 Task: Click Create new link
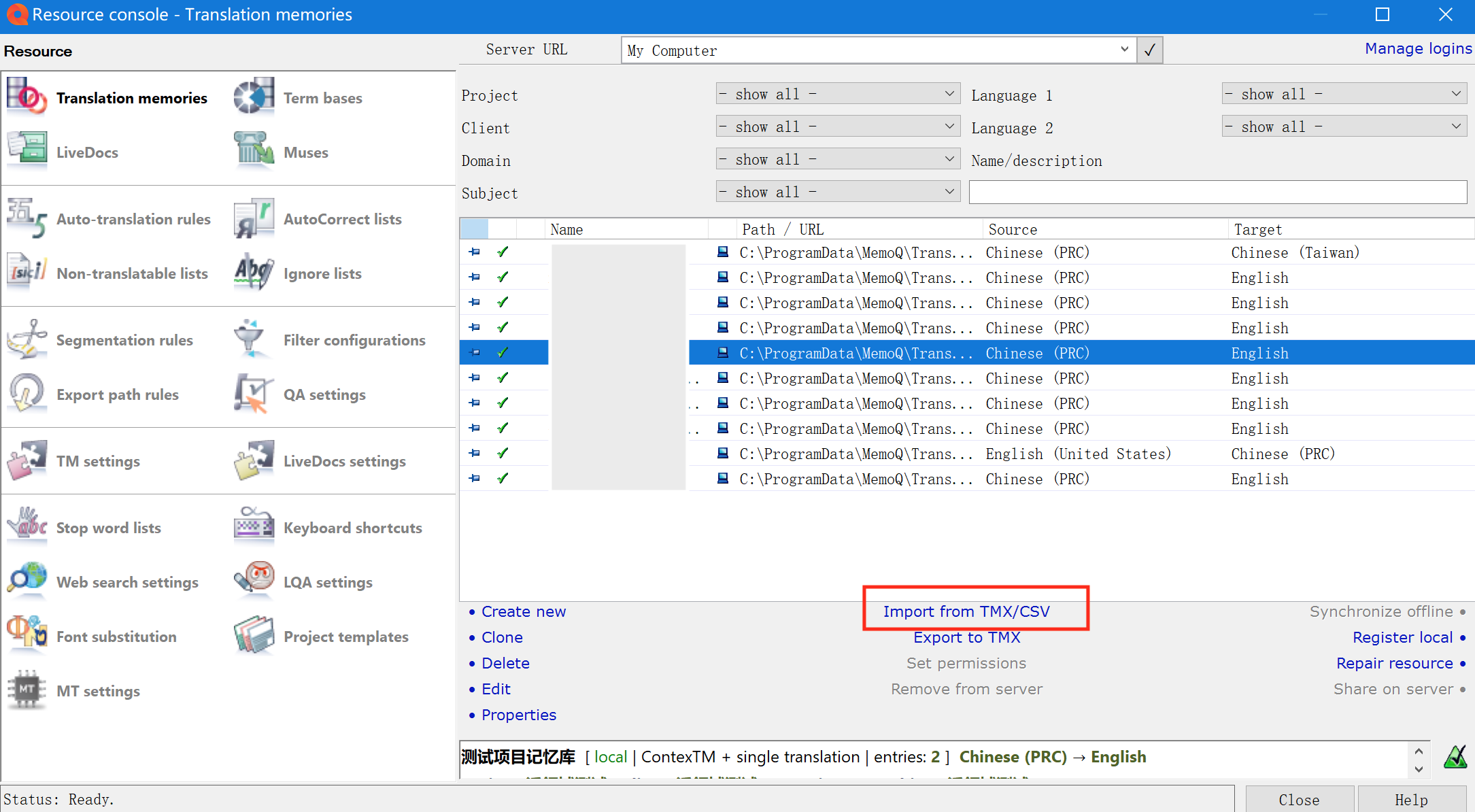(523, 611)
